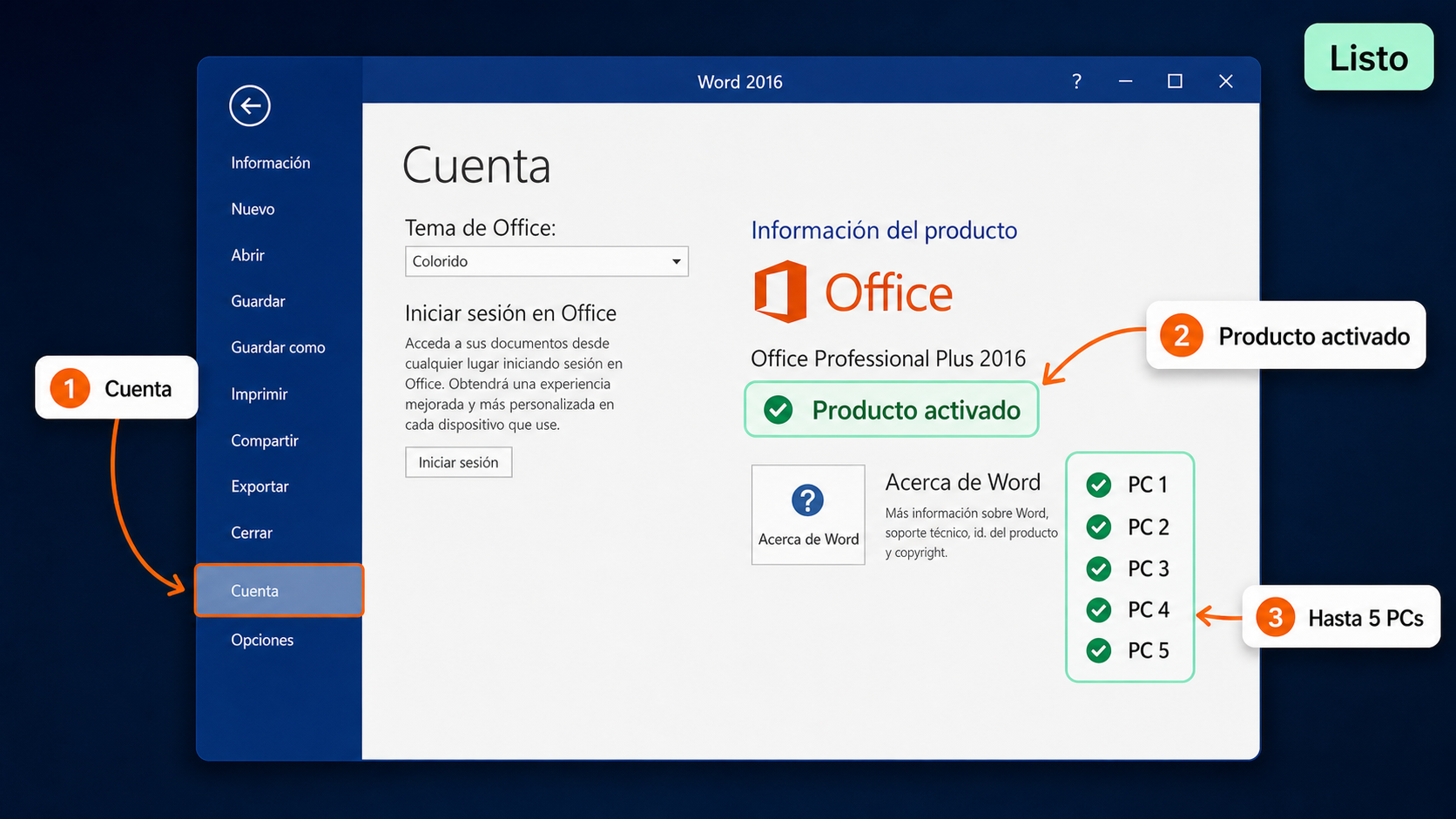Click the back arrow circle icon
The height and width of the screenshot is (819, 1456).
(x=250, y=106)
